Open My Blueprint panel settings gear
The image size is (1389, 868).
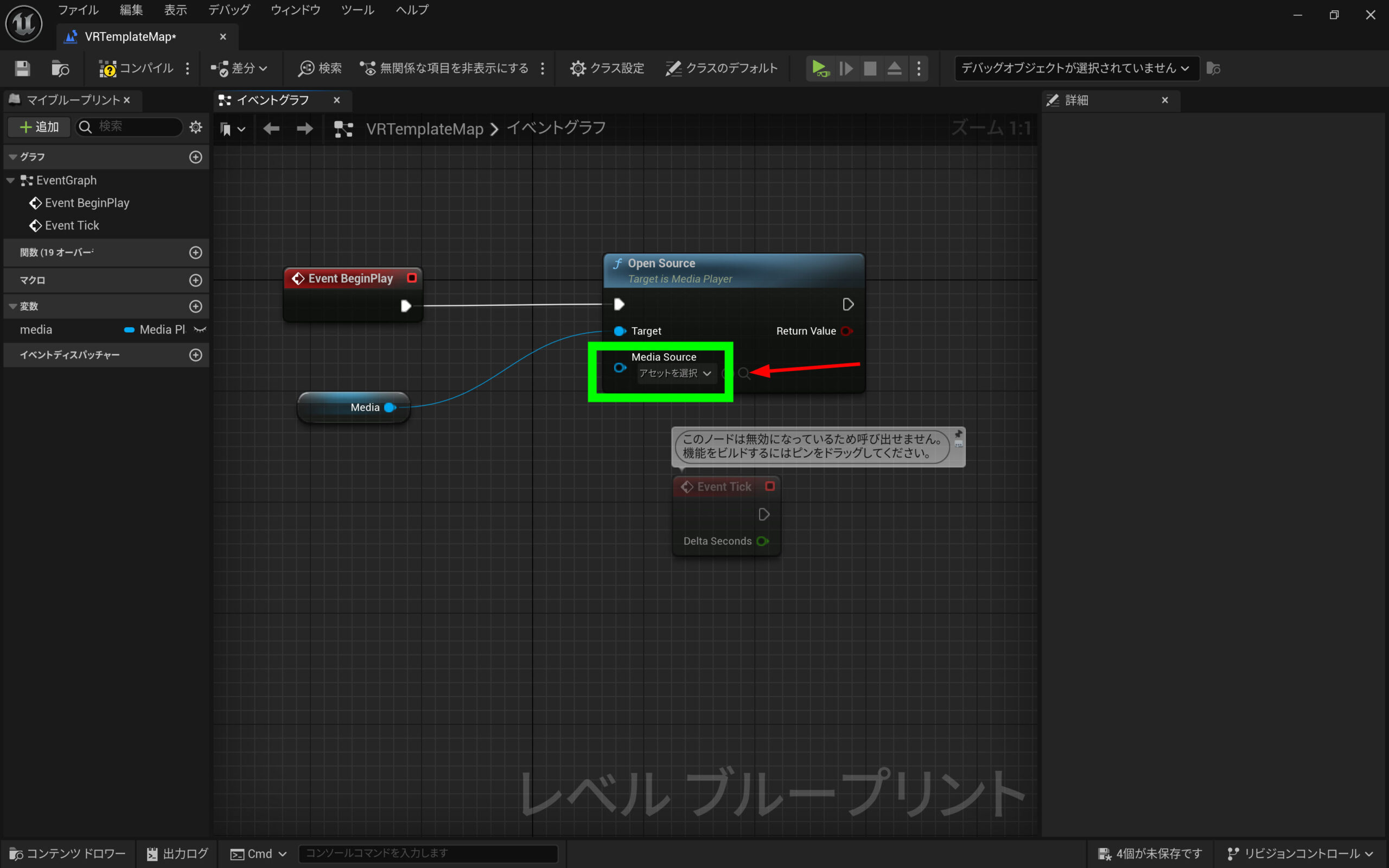196,127
